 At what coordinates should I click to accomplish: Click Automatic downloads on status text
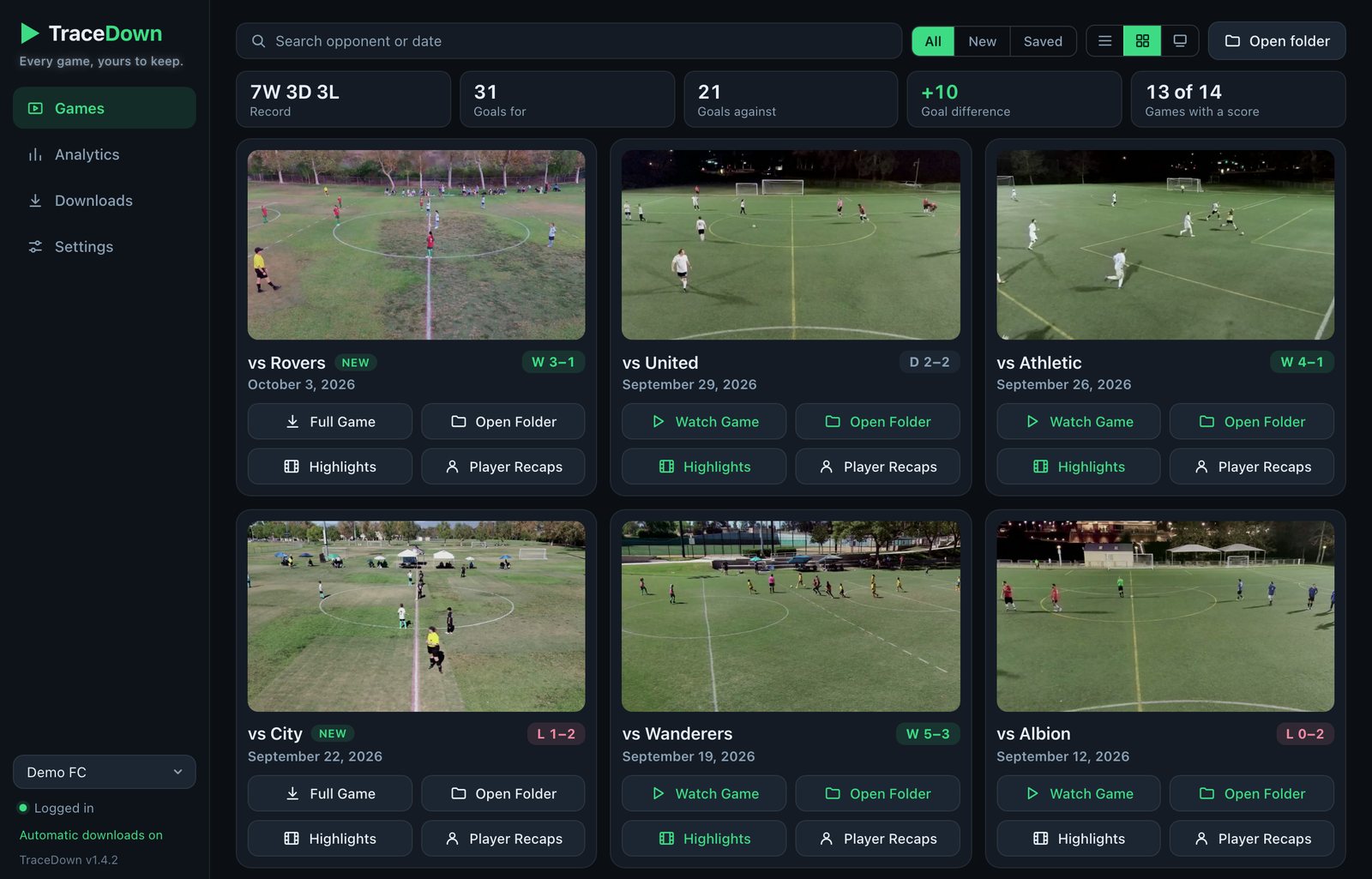coord(91,835)
